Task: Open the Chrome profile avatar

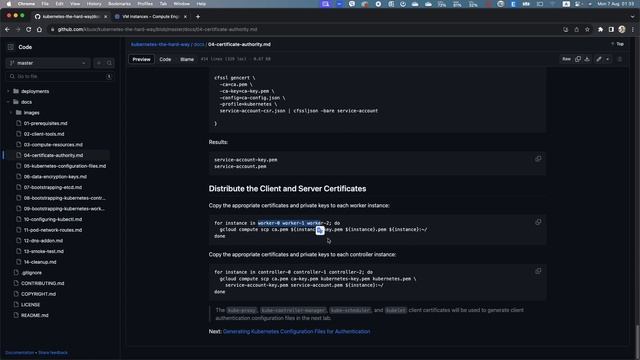Action: pyautogui.click(x=622, y=29)
